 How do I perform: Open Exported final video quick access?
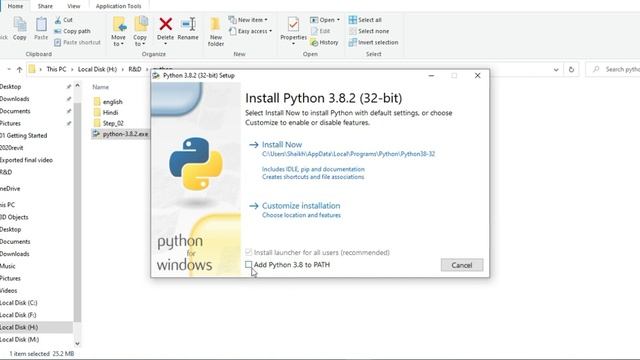26,160
